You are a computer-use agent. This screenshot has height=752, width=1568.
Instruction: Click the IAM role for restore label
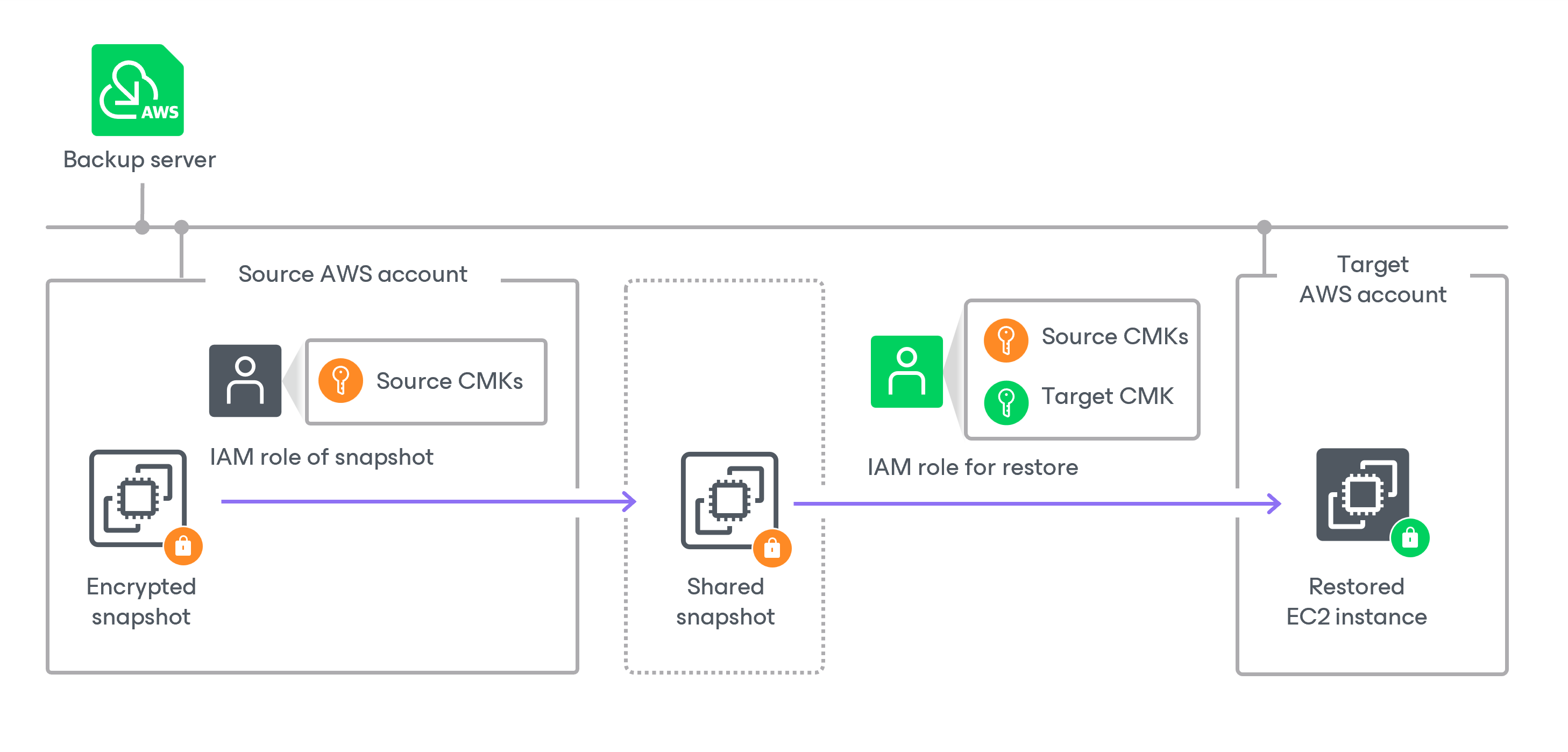point(972,467)
